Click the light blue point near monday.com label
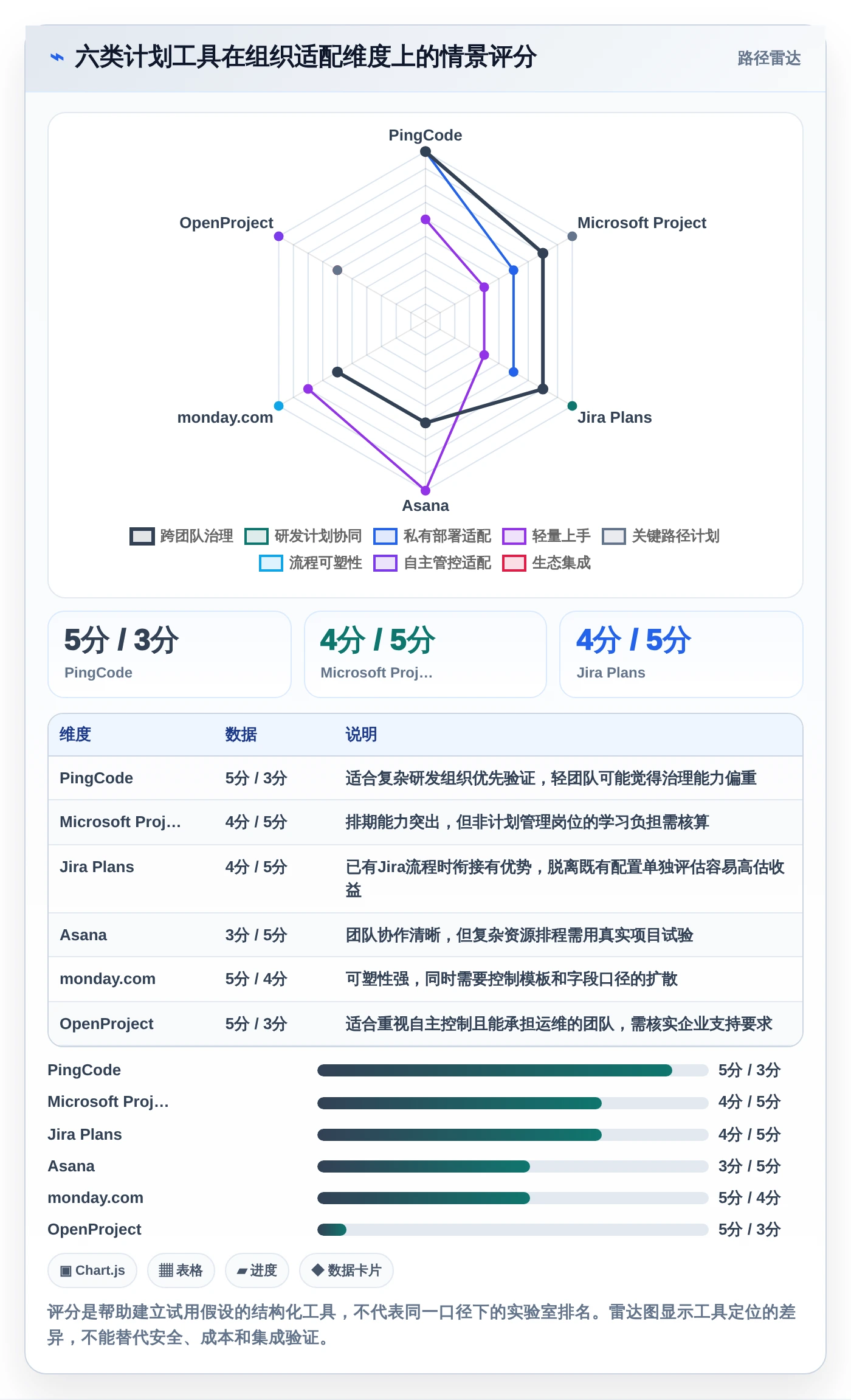Screen dimensions: 851x1400 tap(278, 406)
